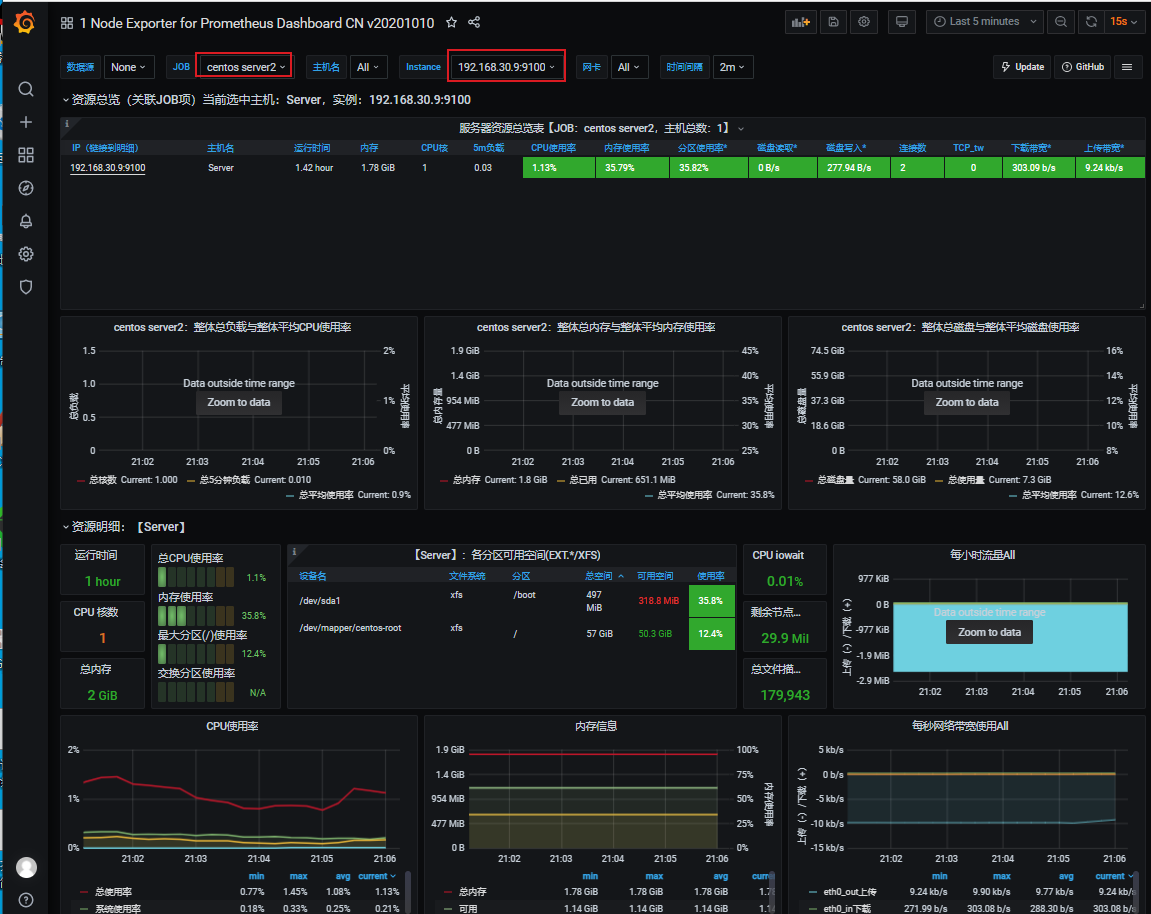The image size is (1151, 914).
Task: Click info icon on partition space panel
Action: 294,551
